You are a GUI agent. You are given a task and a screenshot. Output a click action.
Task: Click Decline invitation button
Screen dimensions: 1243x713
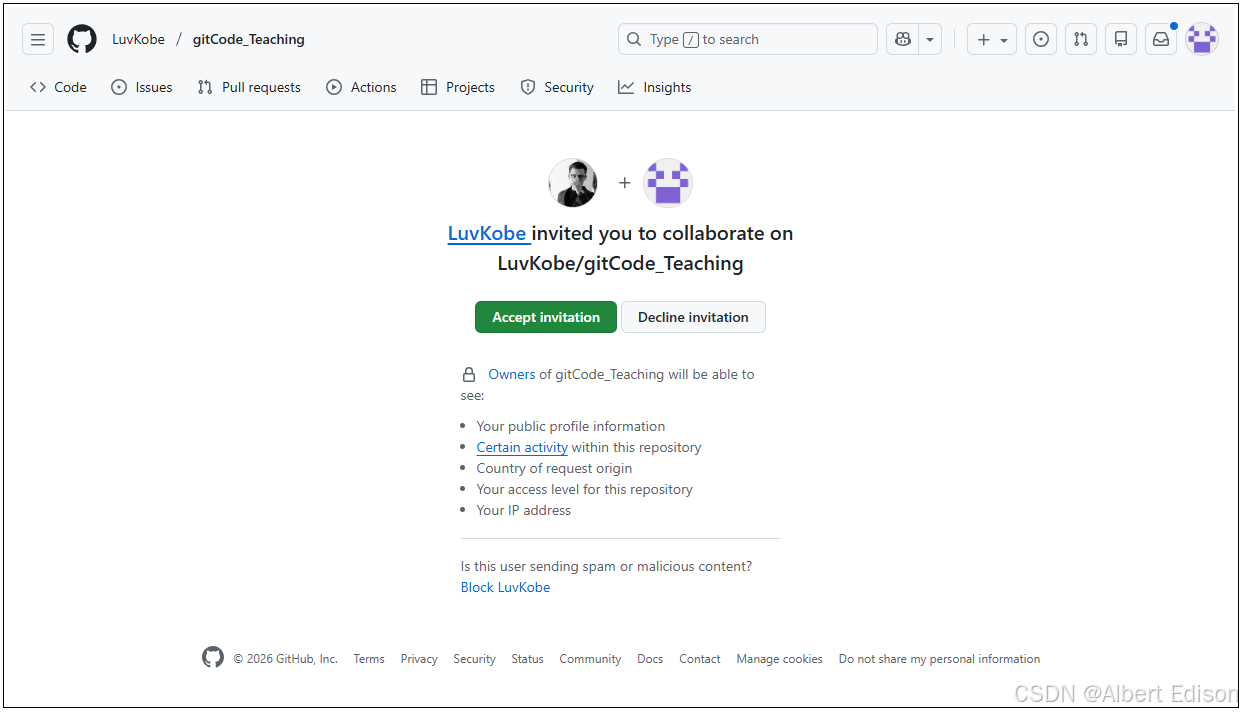click(693, 317)
